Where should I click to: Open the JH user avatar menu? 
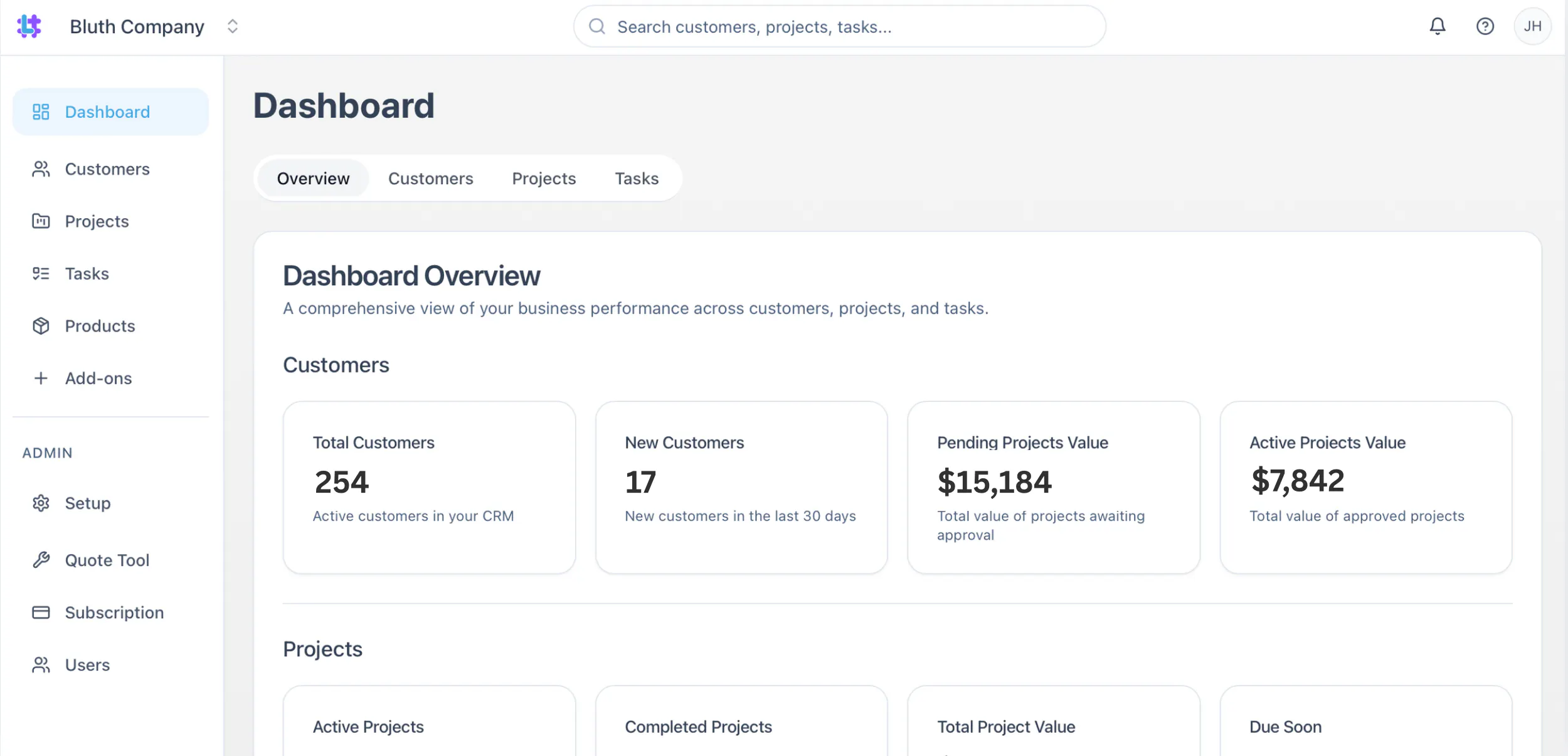click(1532, 26)
